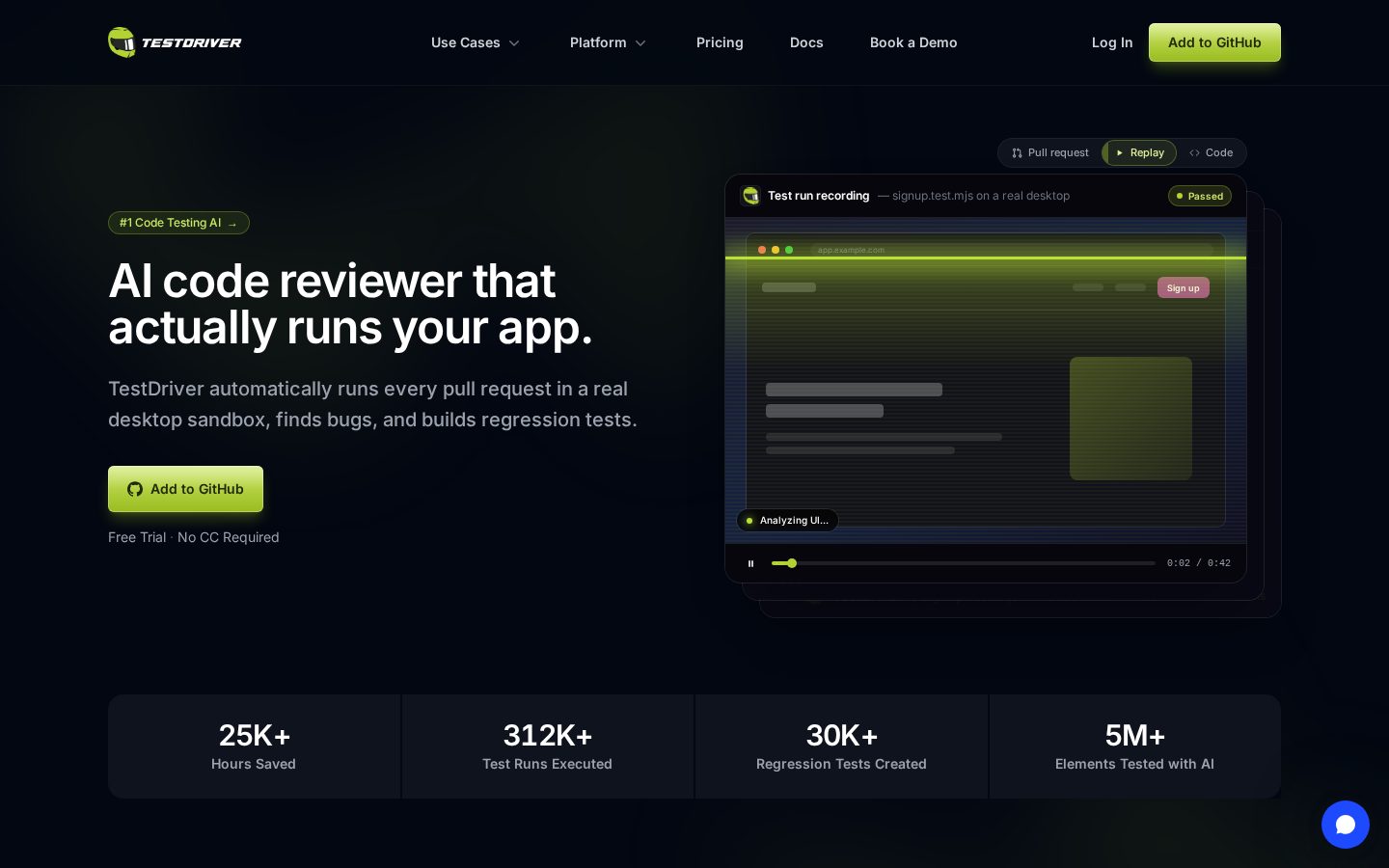1389x868 pixels.
Task: Click the 0:02 / 0:42 time display
Action: coord(1199,563)
